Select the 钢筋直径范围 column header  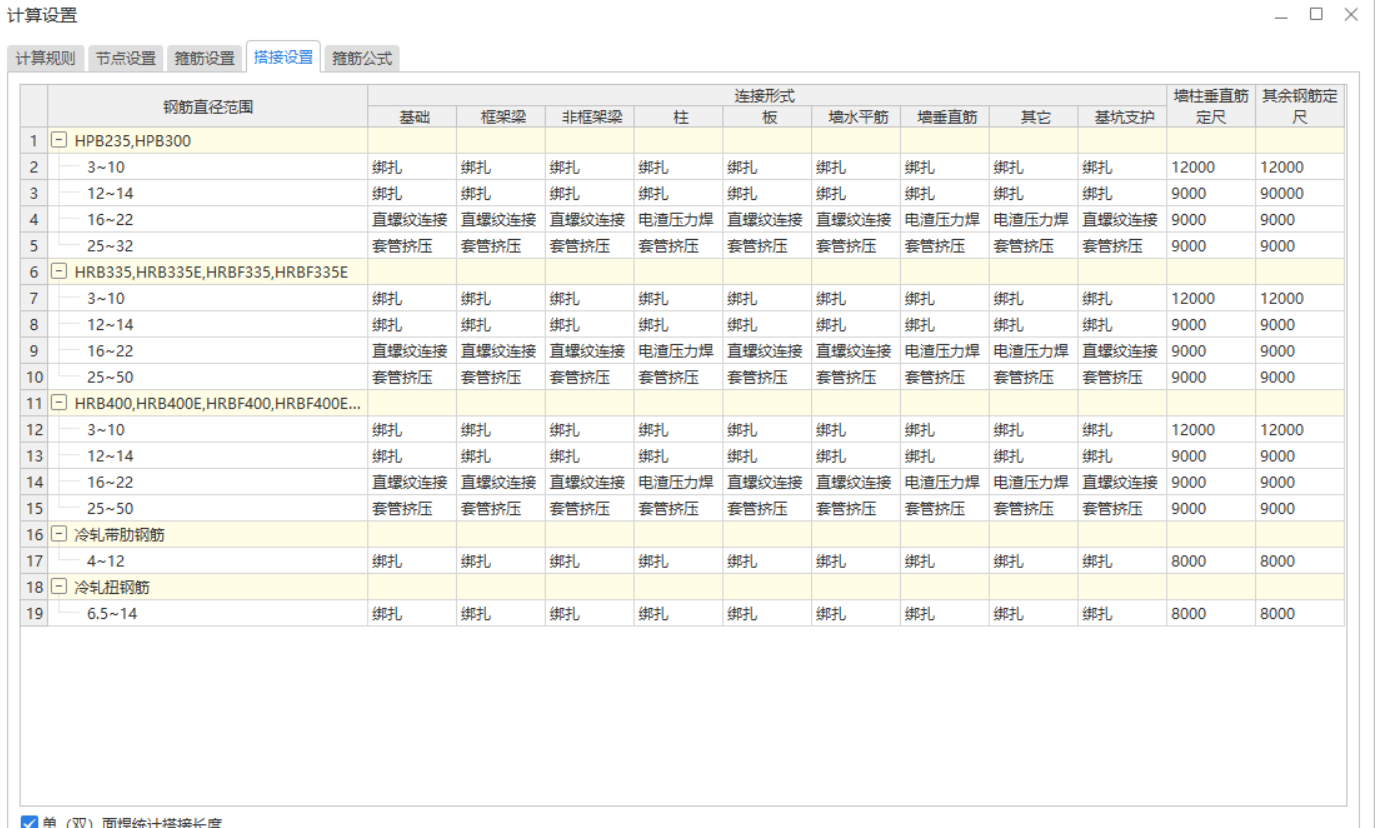(208, 107)
